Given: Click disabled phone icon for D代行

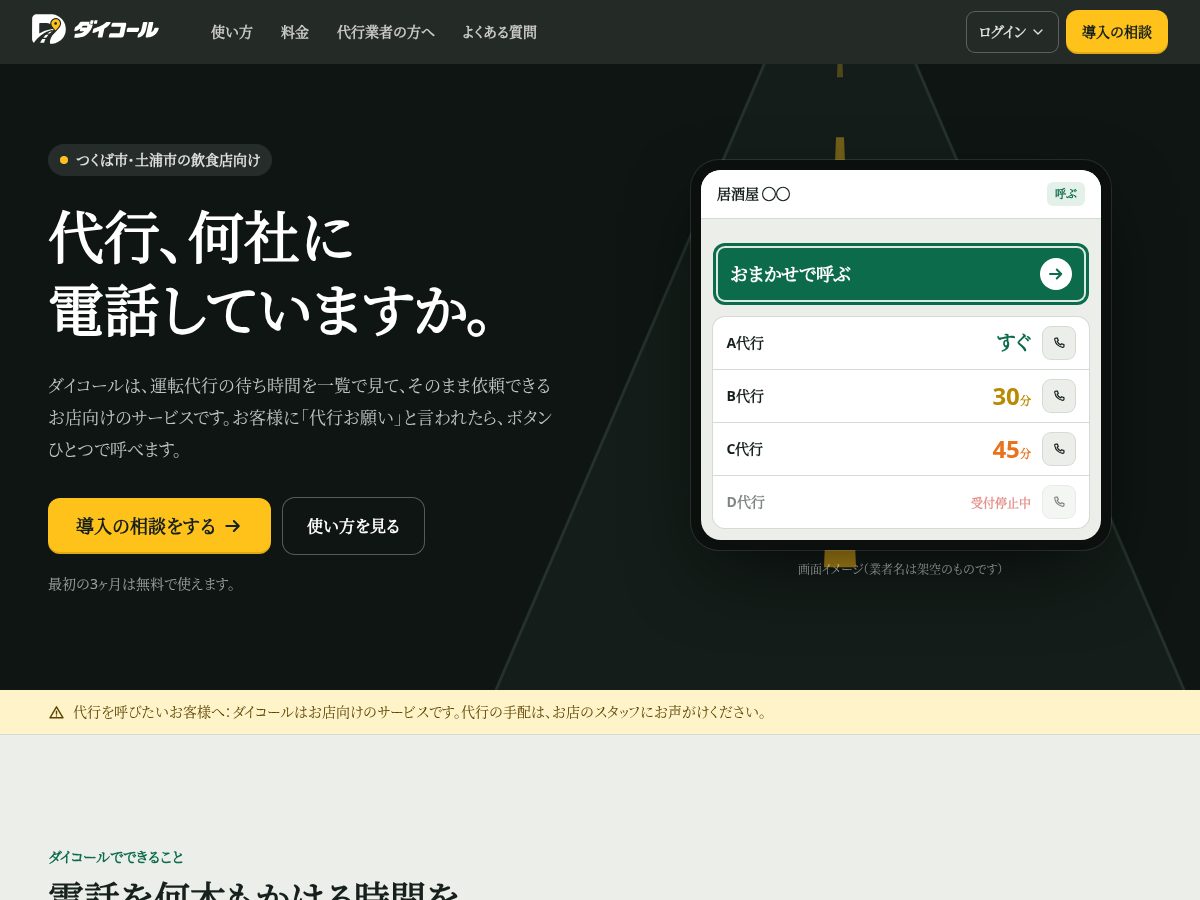Looking at the screenshot, I should (x=1058, y=502).
